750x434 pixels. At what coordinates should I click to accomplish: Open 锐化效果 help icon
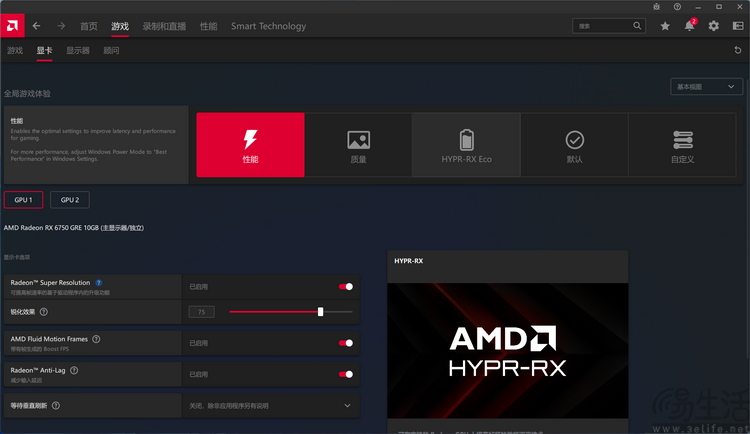pyautogui.click(x=44, y=312)
